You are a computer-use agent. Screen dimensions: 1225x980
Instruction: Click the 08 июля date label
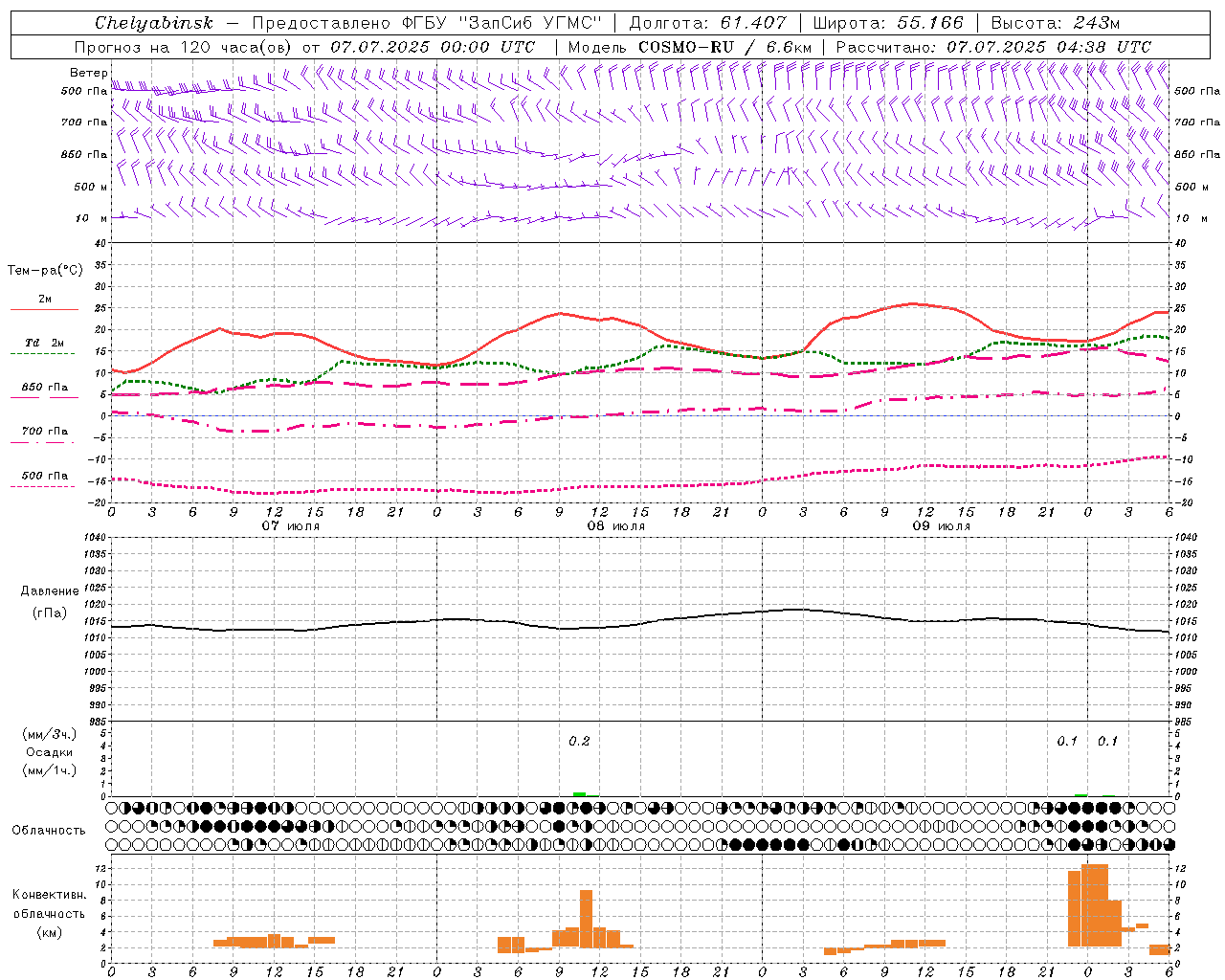tap(616, 526)
